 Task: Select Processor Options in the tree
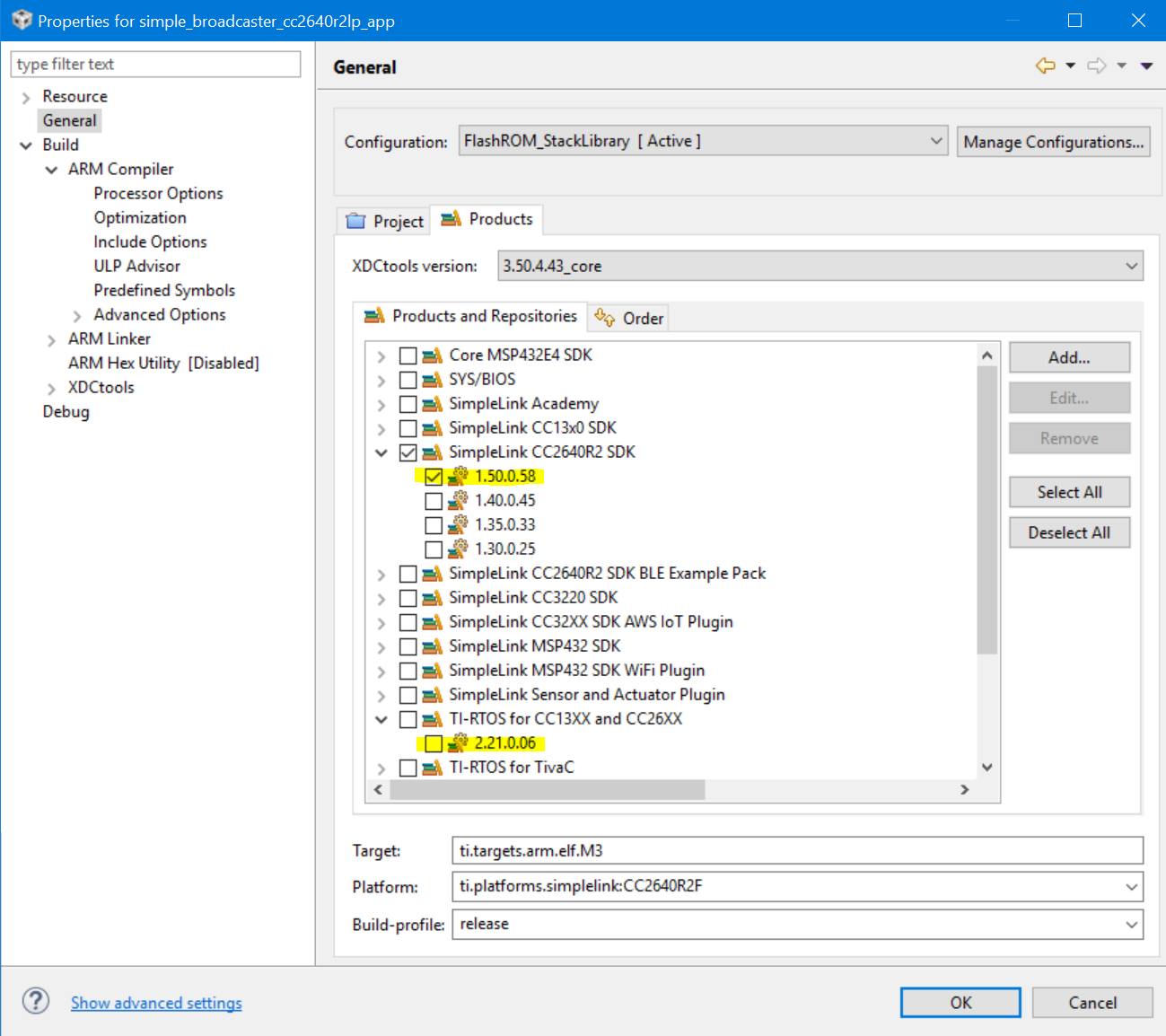click(158, 193)
